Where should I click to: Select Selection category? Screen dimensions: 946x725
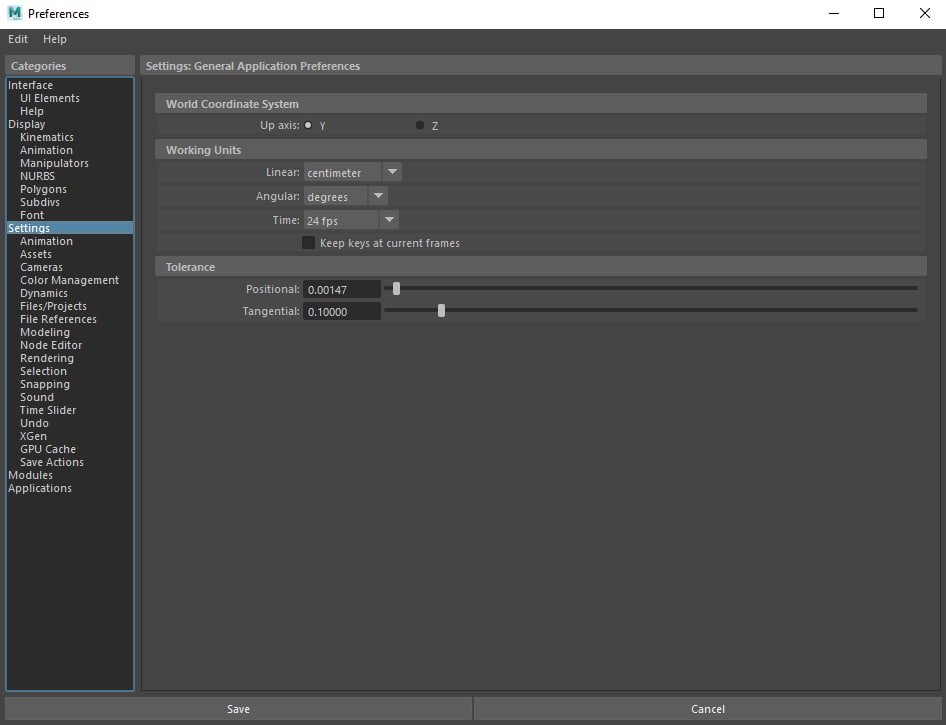tap(43, 371)
